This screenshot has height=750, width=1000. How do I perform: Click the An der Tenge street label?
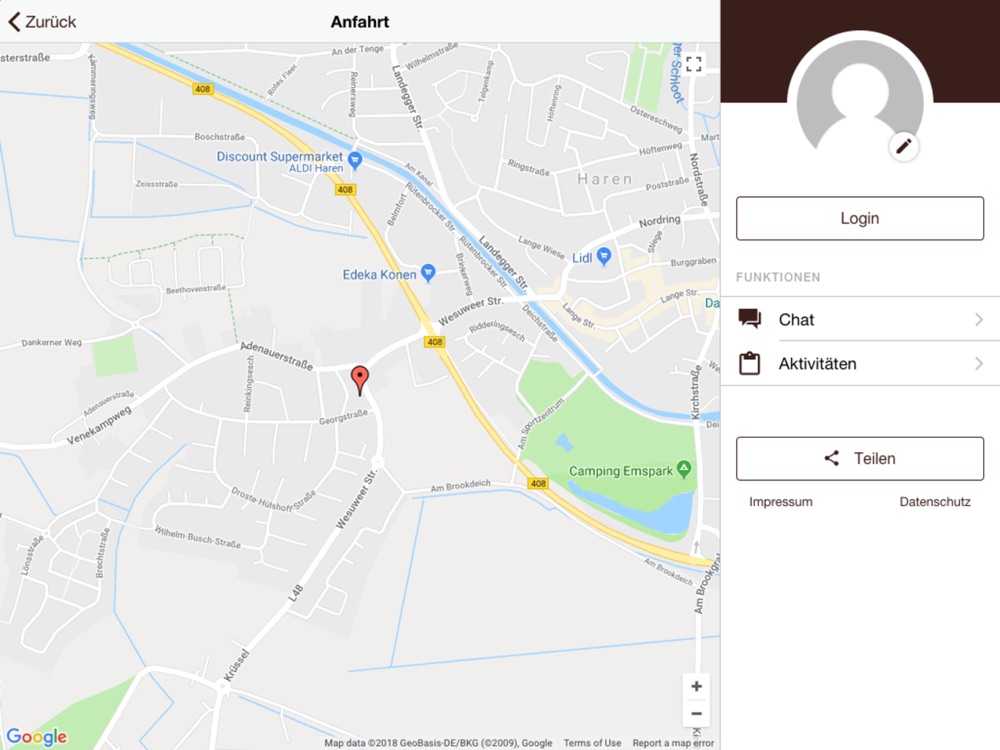click(x=358, y=50)
